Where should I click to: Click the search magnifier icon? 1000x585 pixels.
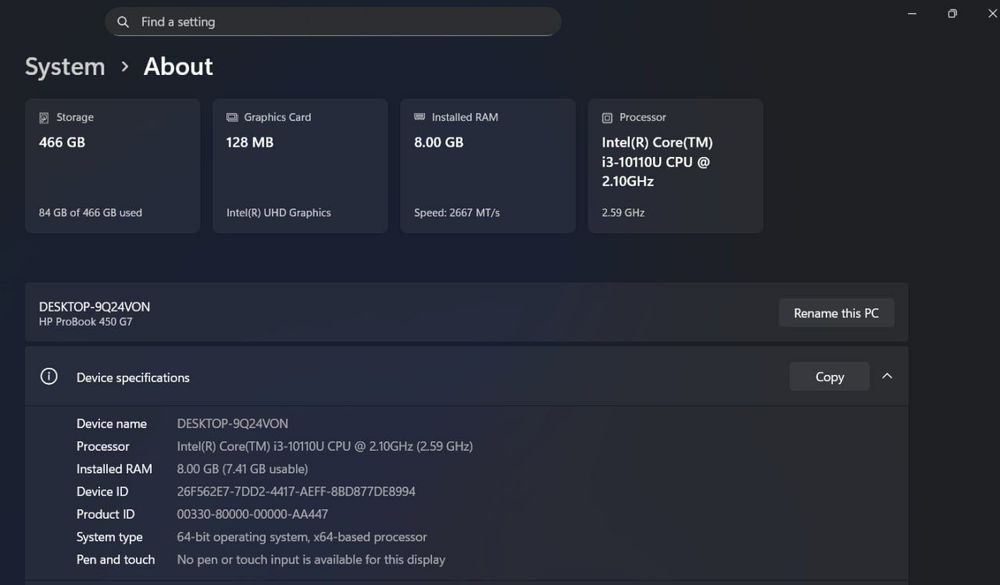123,22
